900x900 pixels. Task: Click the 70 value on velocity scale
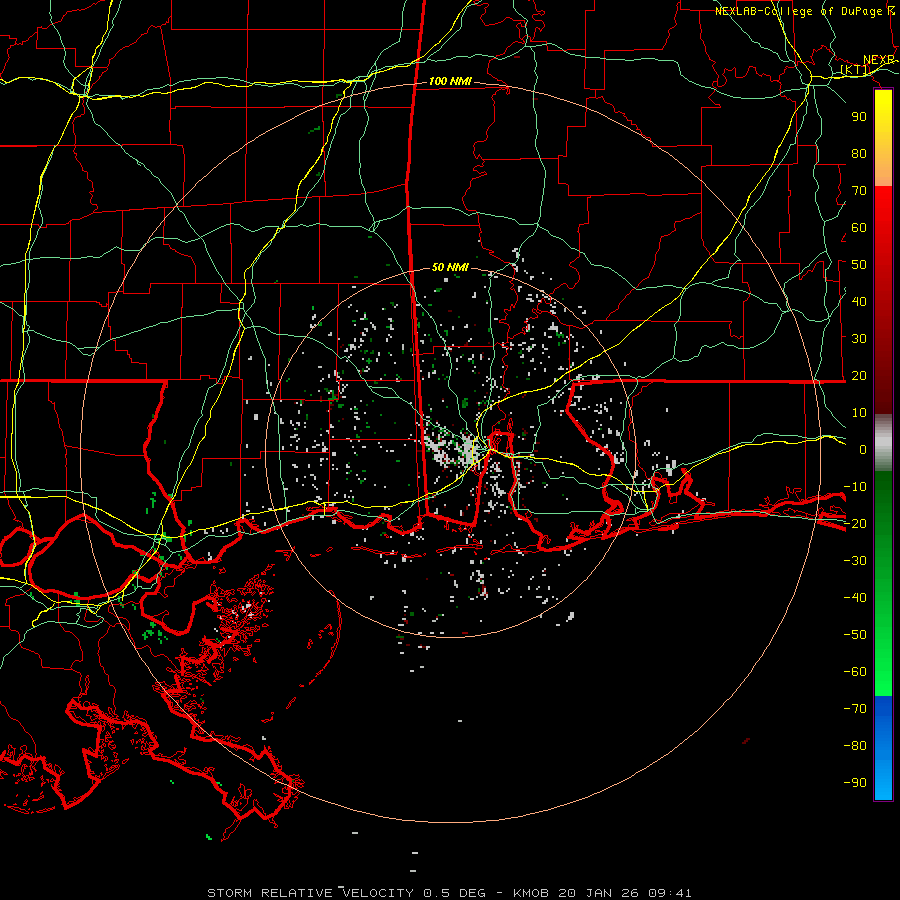(859, 191)
